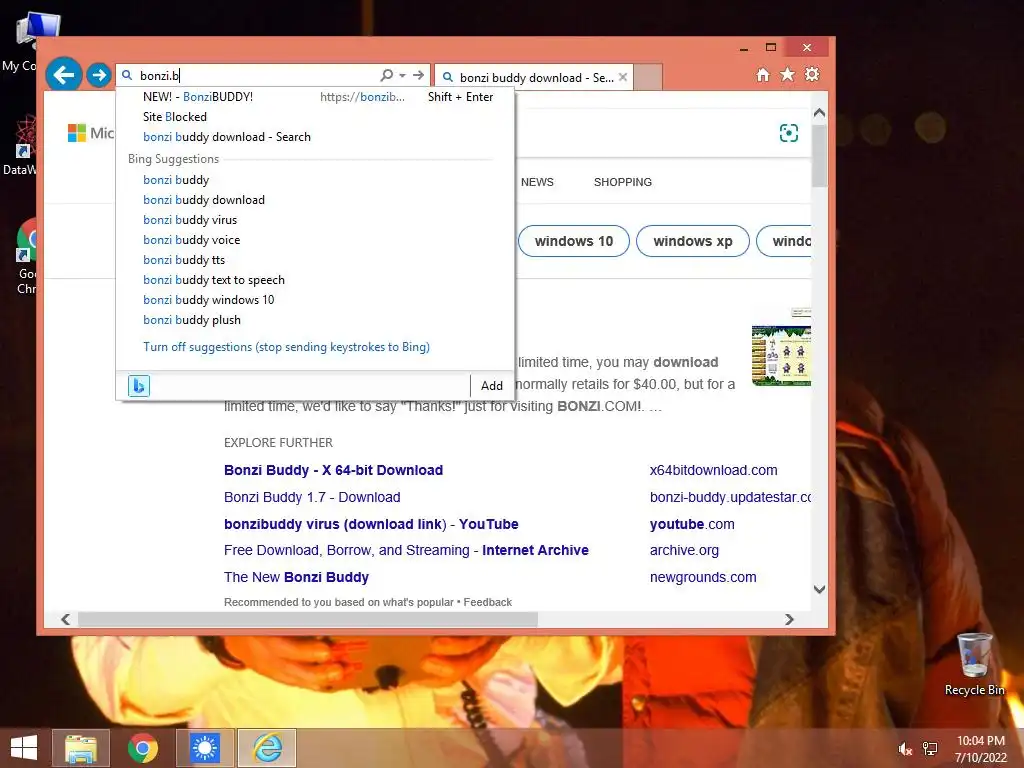Click the 'windows xp' filter pill
Viewport: 1024px width, 768px height.
coord(693,241)
